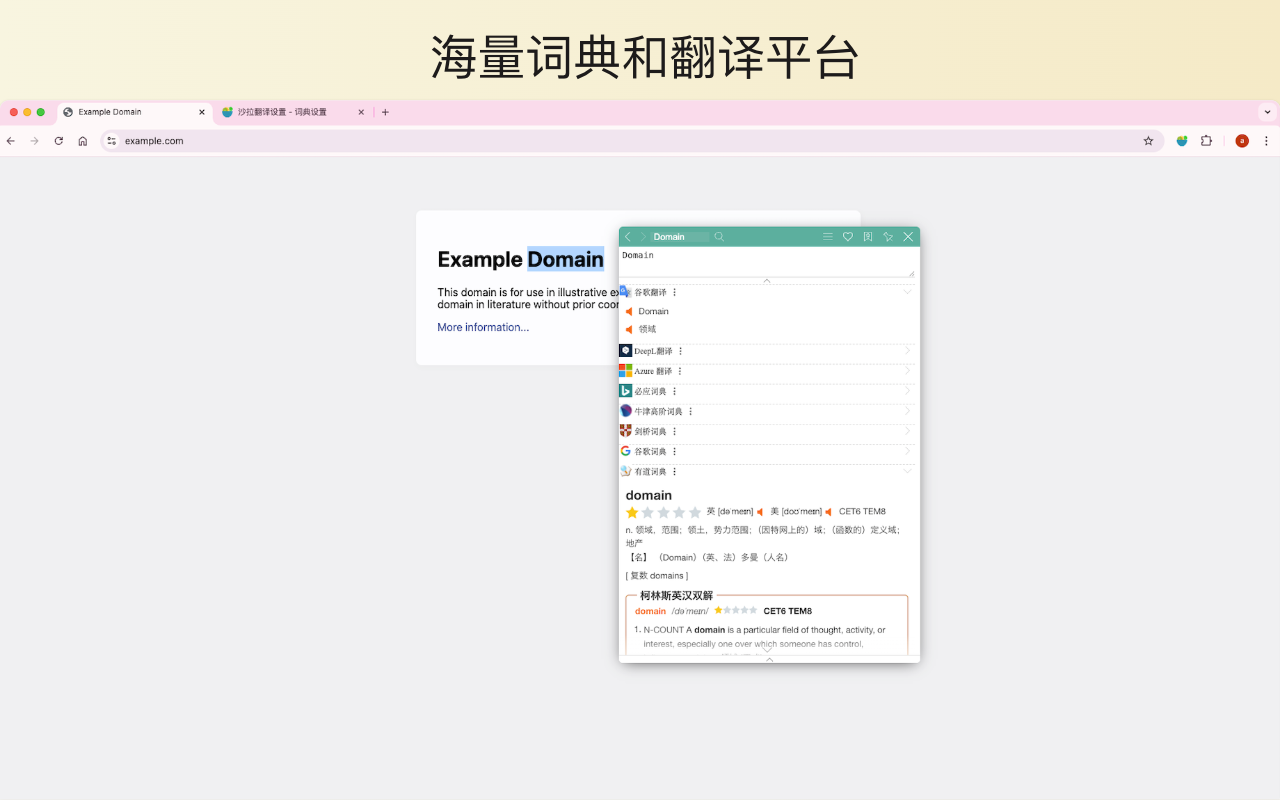Open the 沙拉查词 menu via the hamburger icon
1280x800 pixels.
(x=828, y=236)
